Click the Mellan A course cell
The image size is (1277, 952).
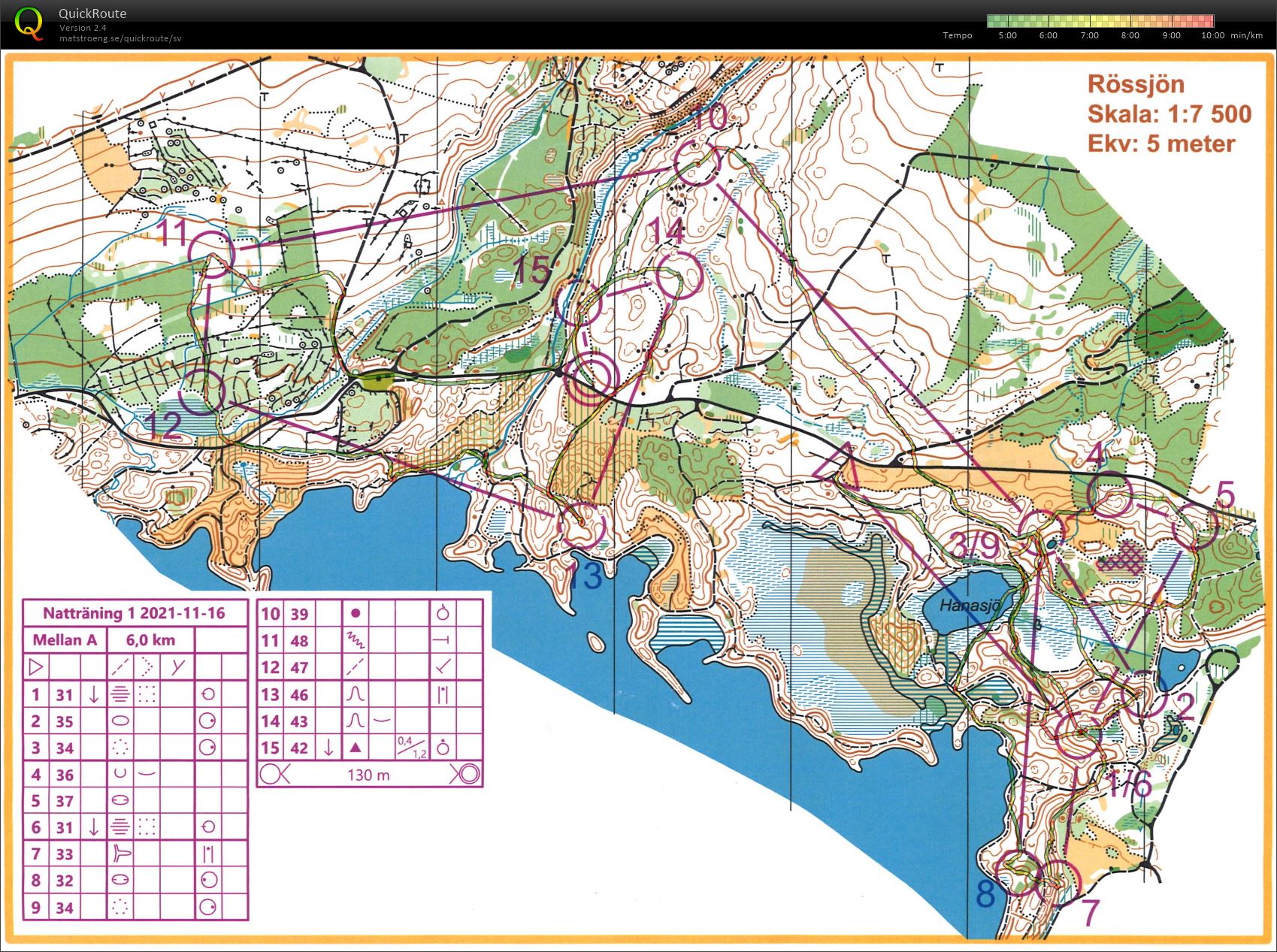(65, 640)
